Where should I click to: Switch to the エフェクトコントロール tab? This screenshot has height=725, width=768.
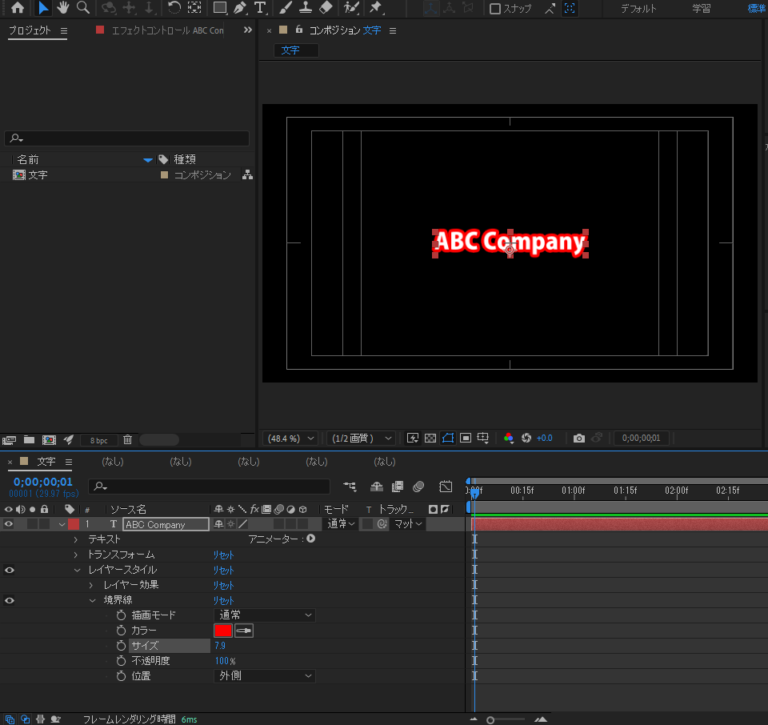tap(165, 31)
